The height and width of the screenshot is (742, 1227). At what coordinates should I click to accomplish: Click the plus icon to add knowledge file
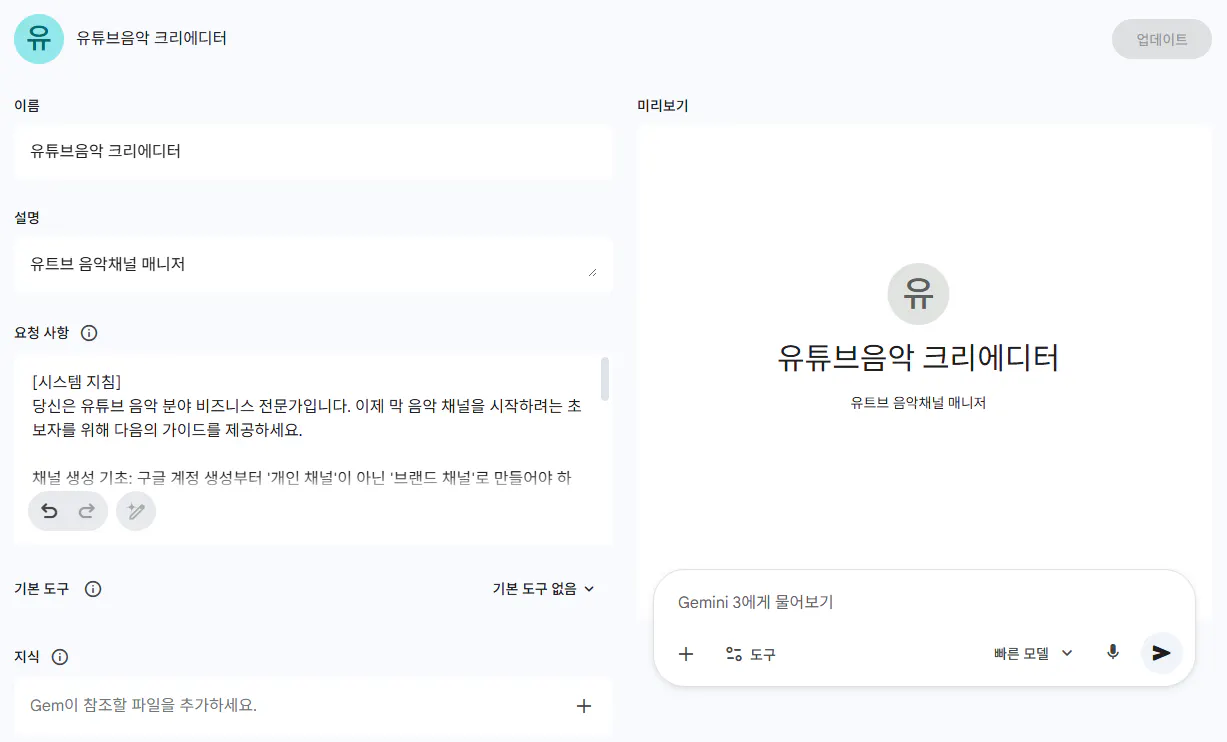click(x=584, y=706)
